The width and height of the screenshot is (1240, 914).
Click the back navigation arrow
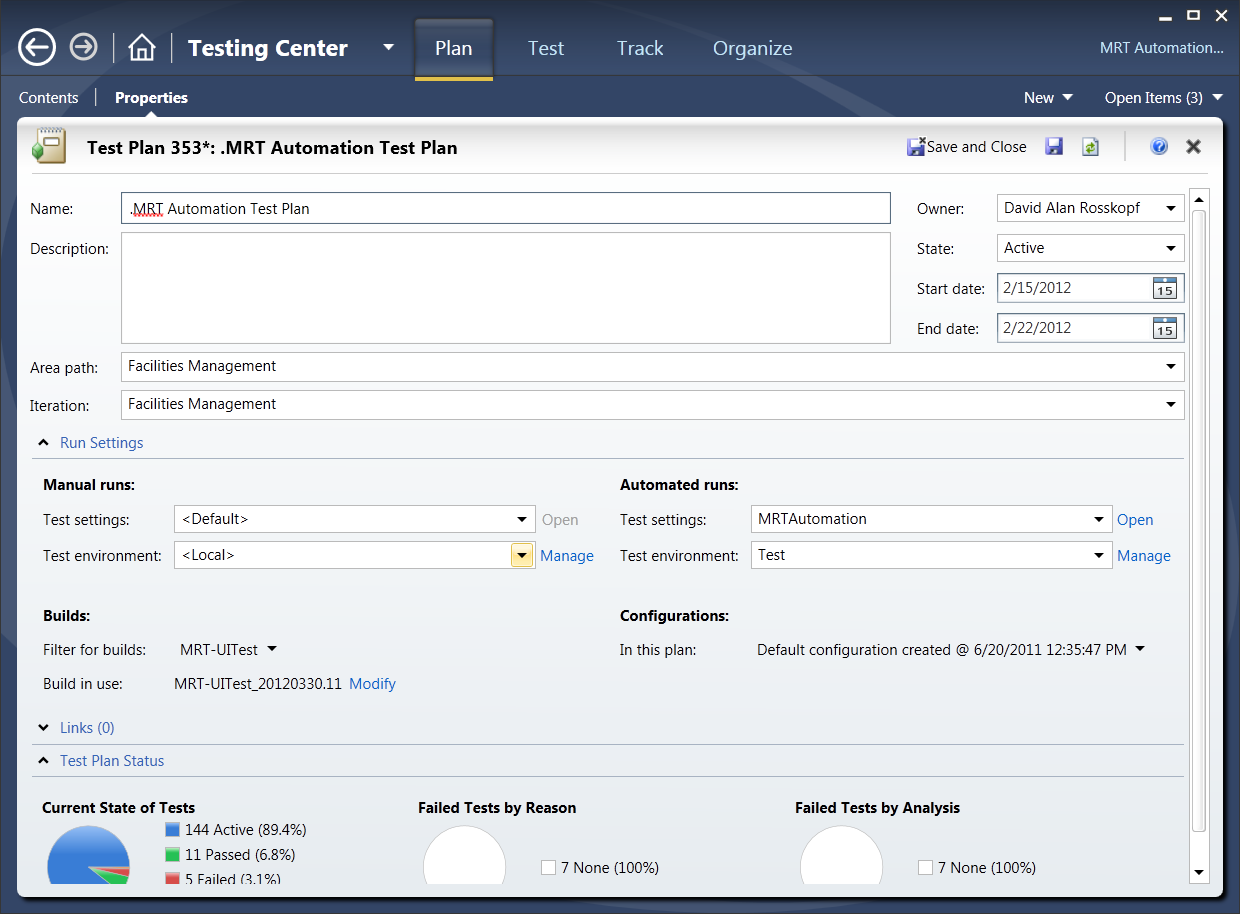click(x=37, y=47)
